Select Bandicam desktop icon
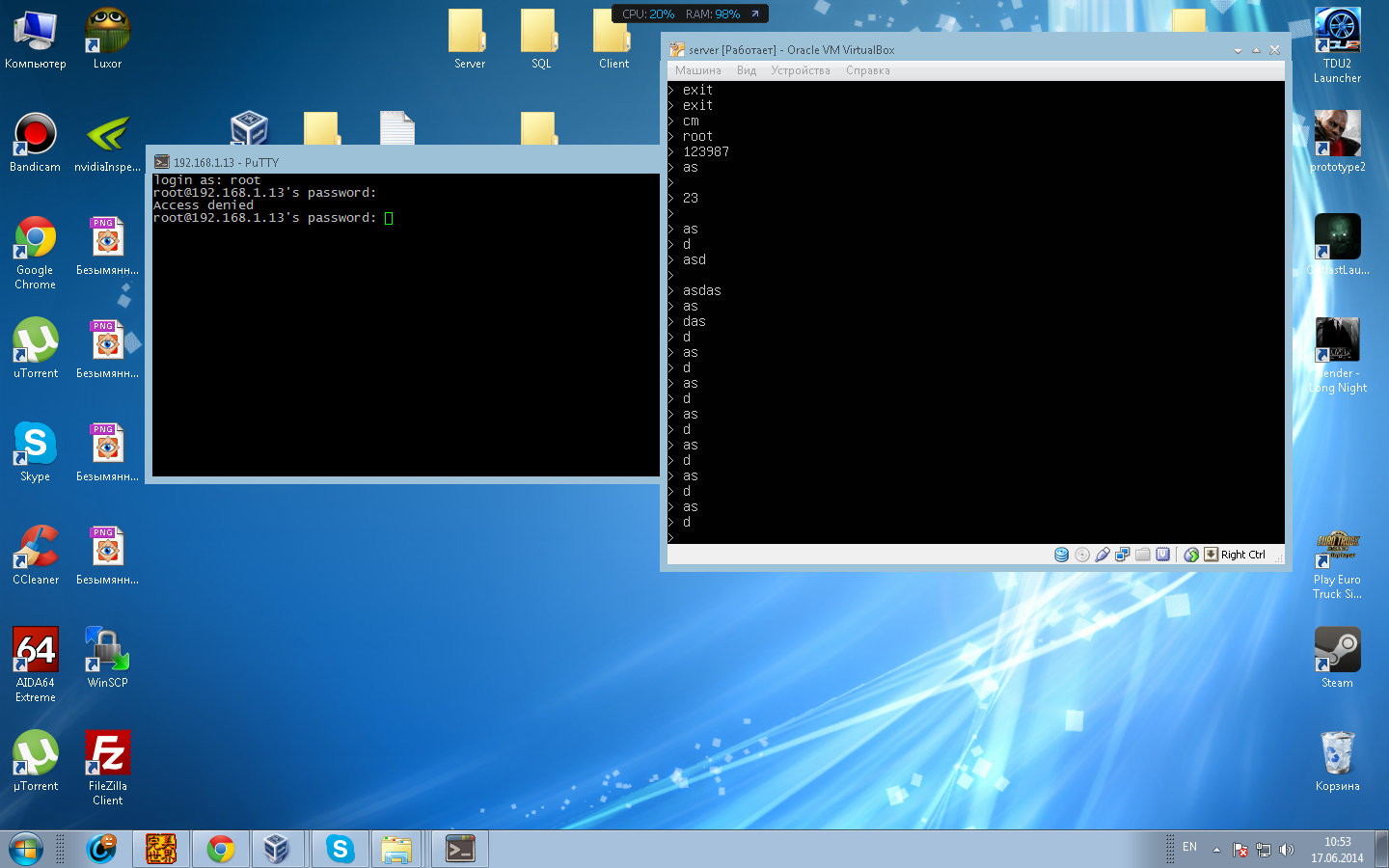Screen dimensions: 1389x868 36,142
